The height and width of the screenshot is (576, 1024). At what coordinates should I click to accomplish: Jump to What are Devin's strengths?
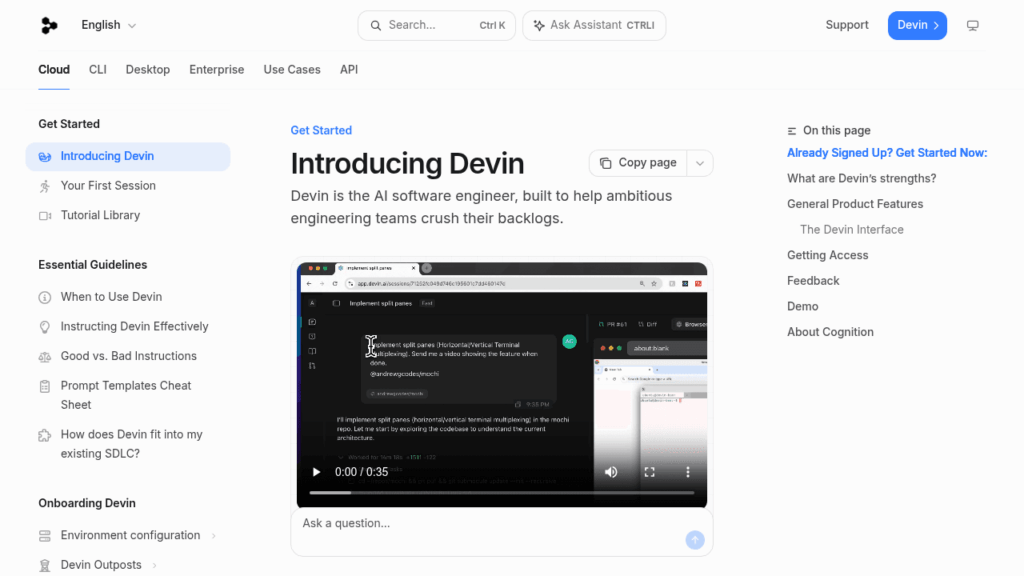pyautogui.click(x=861, y=178)
